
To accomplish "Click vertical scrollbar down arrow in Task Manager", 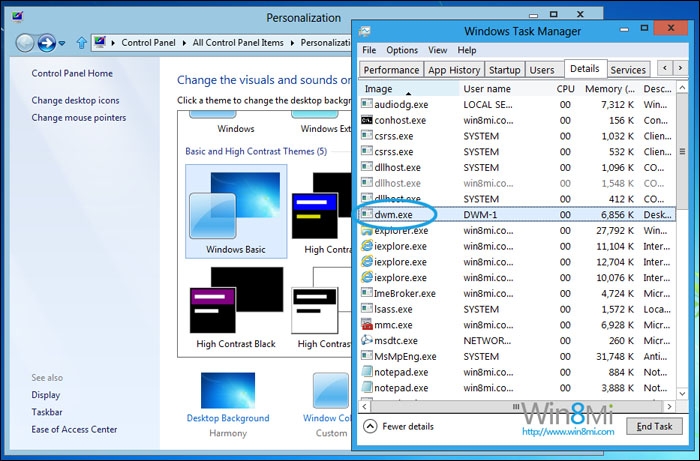I will point(682,394).
